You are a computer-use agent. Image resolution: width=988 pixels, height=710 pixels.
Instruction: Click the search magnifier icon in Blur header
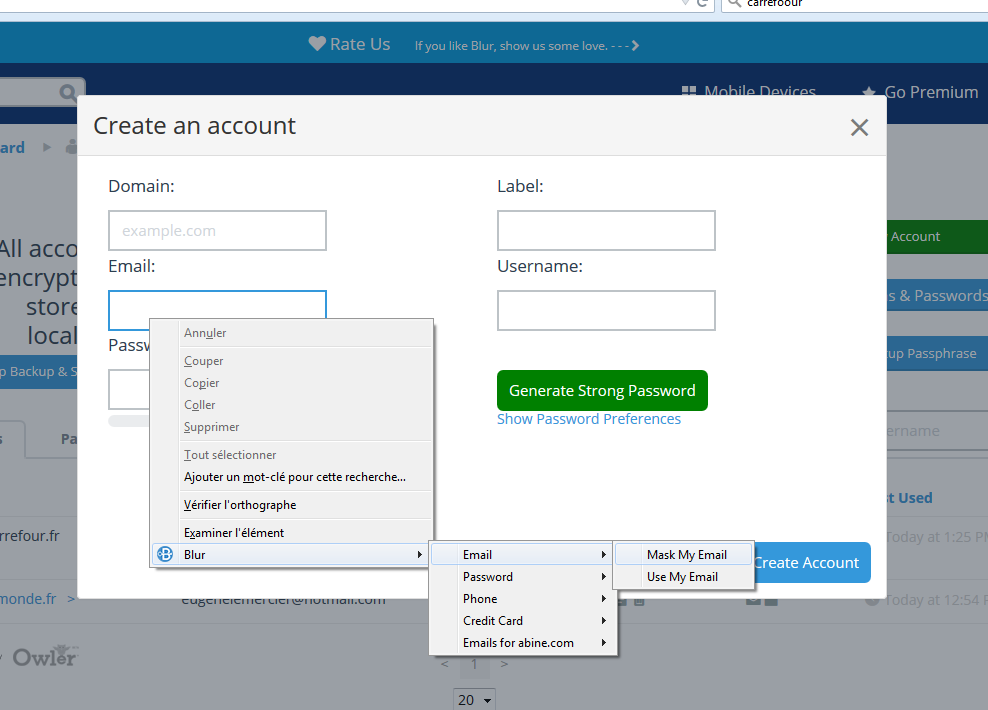(67, 93)
